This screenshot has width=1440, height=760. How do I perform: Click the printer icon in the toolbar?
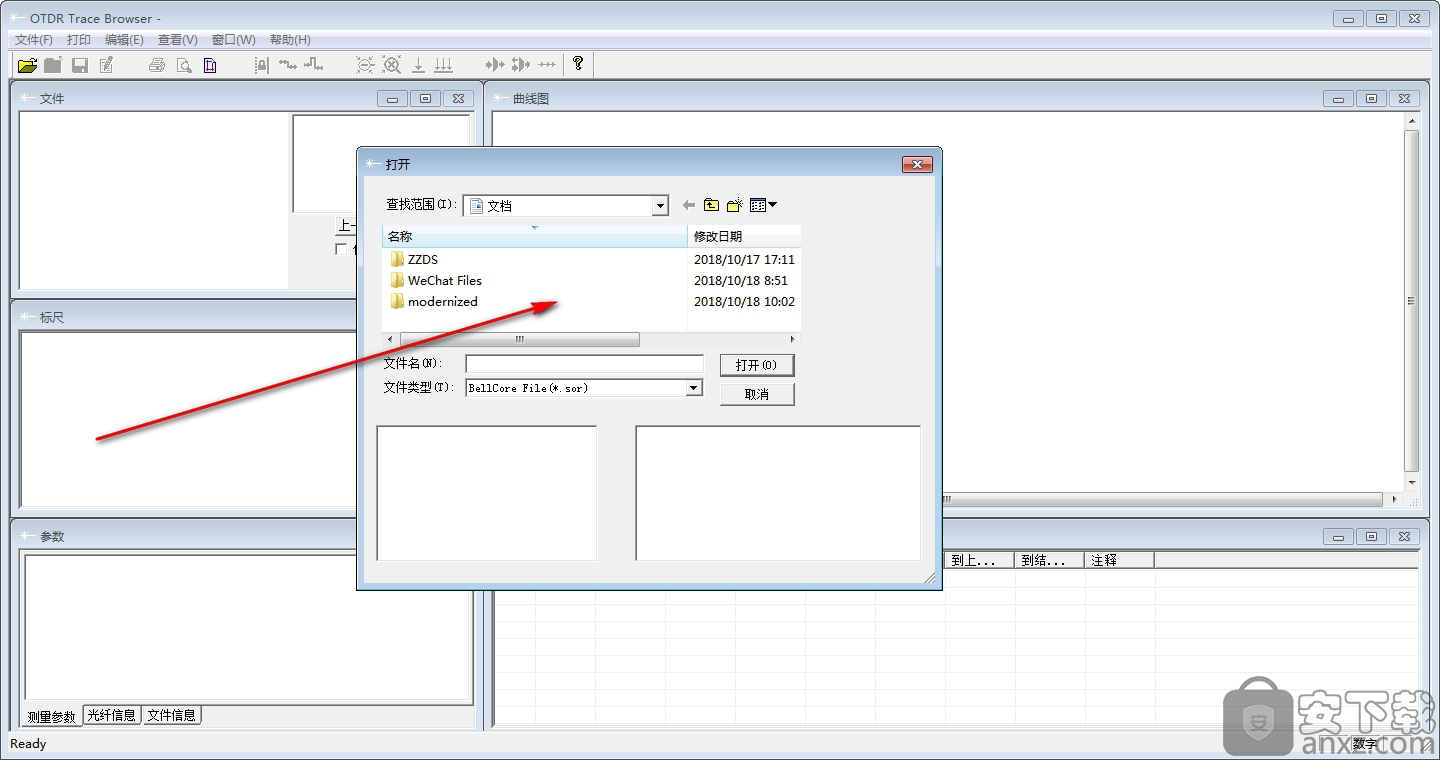click(x=156, y=65)
